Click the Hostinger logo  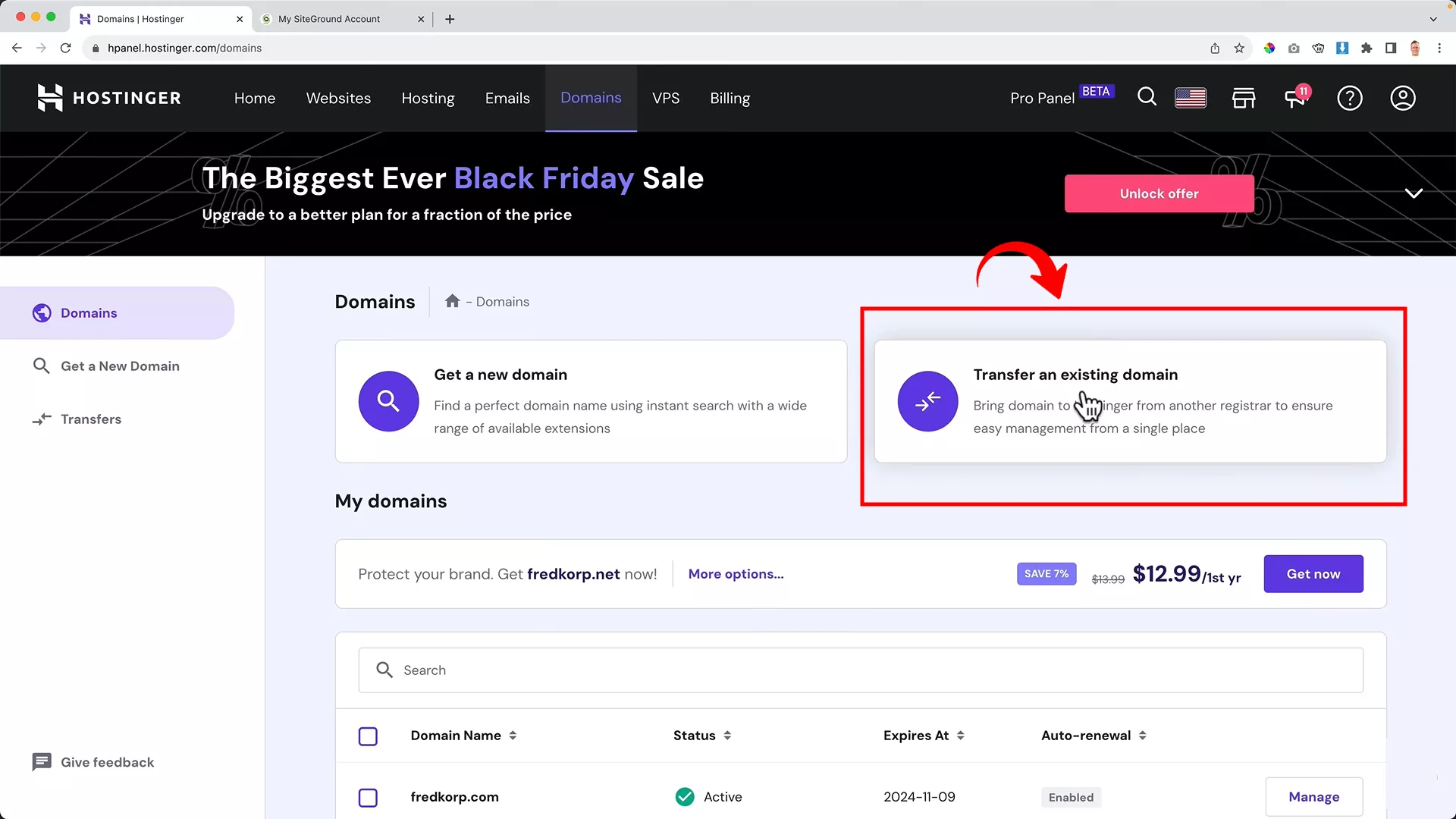pos(109,98)
